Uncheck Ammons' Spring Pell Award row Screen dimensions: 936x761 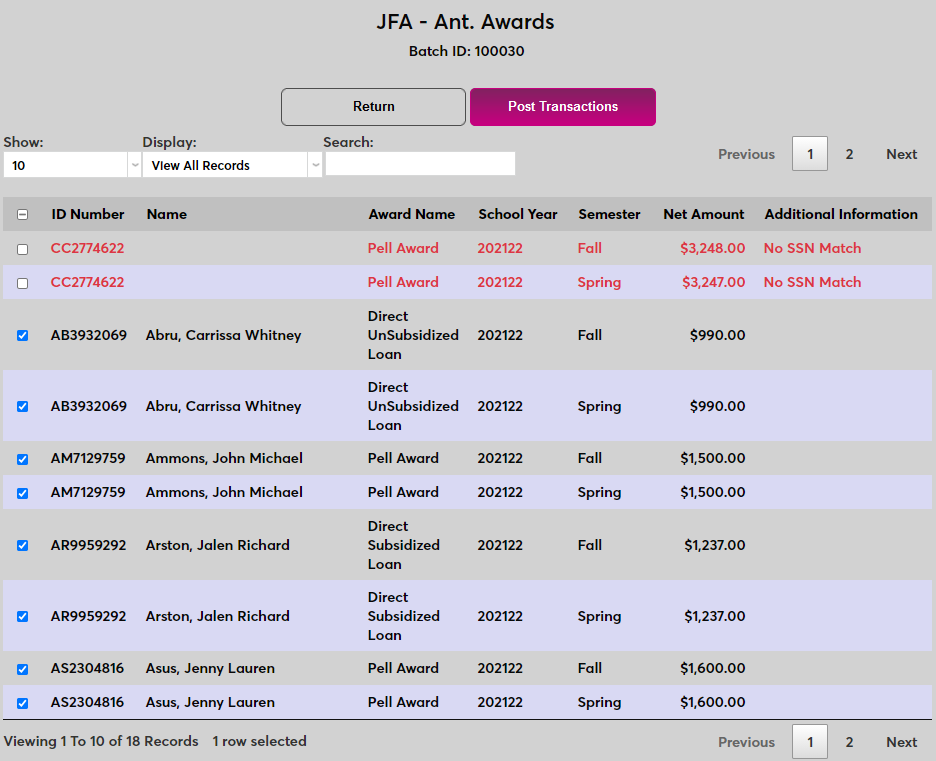[x=22, y=492]
